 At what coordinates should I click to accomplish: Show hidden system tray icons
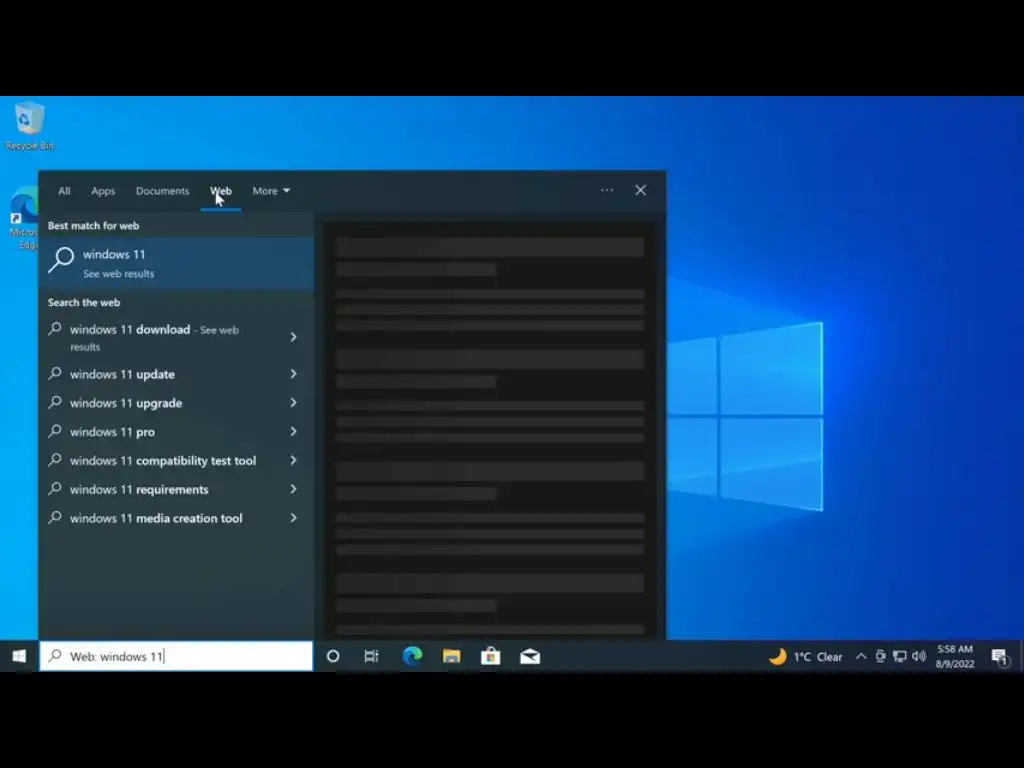(861, 656)
